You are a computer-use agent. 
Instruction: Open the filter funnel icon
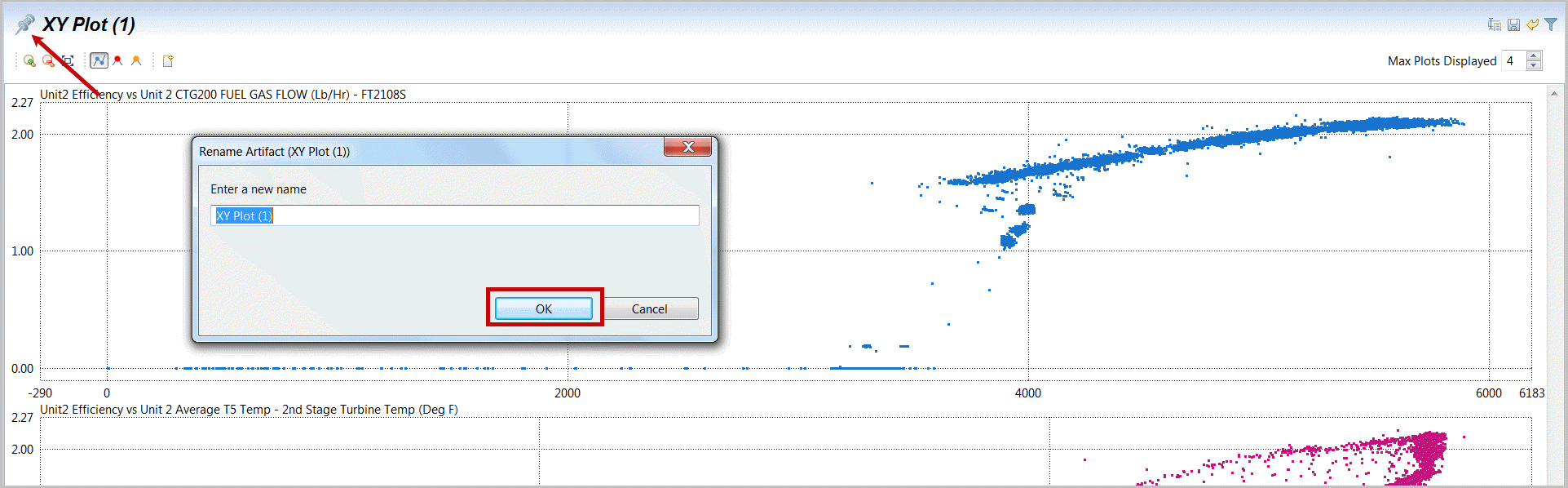coord(1551,24)
